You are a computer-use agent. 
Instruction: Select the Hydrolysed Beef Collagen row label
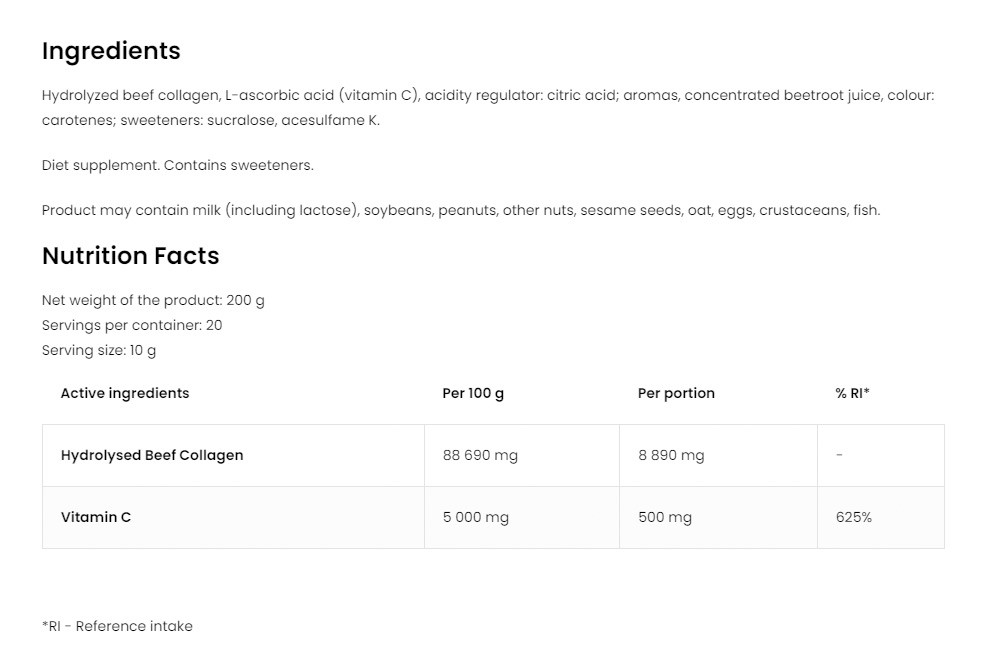(x=152, y=455)
